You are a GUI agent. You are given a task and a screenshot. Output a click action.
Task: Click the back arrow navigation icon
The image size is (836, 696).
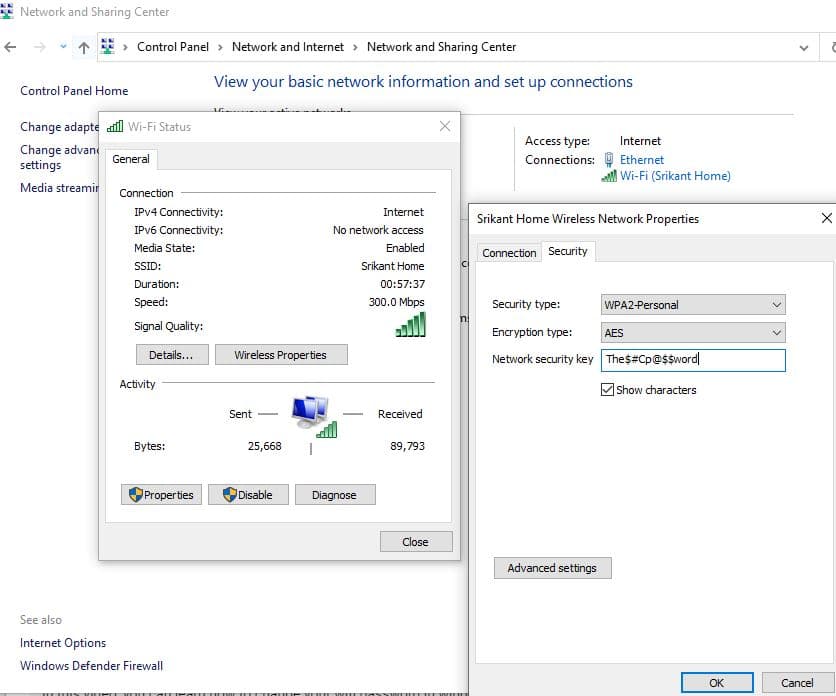pos(11,47)
